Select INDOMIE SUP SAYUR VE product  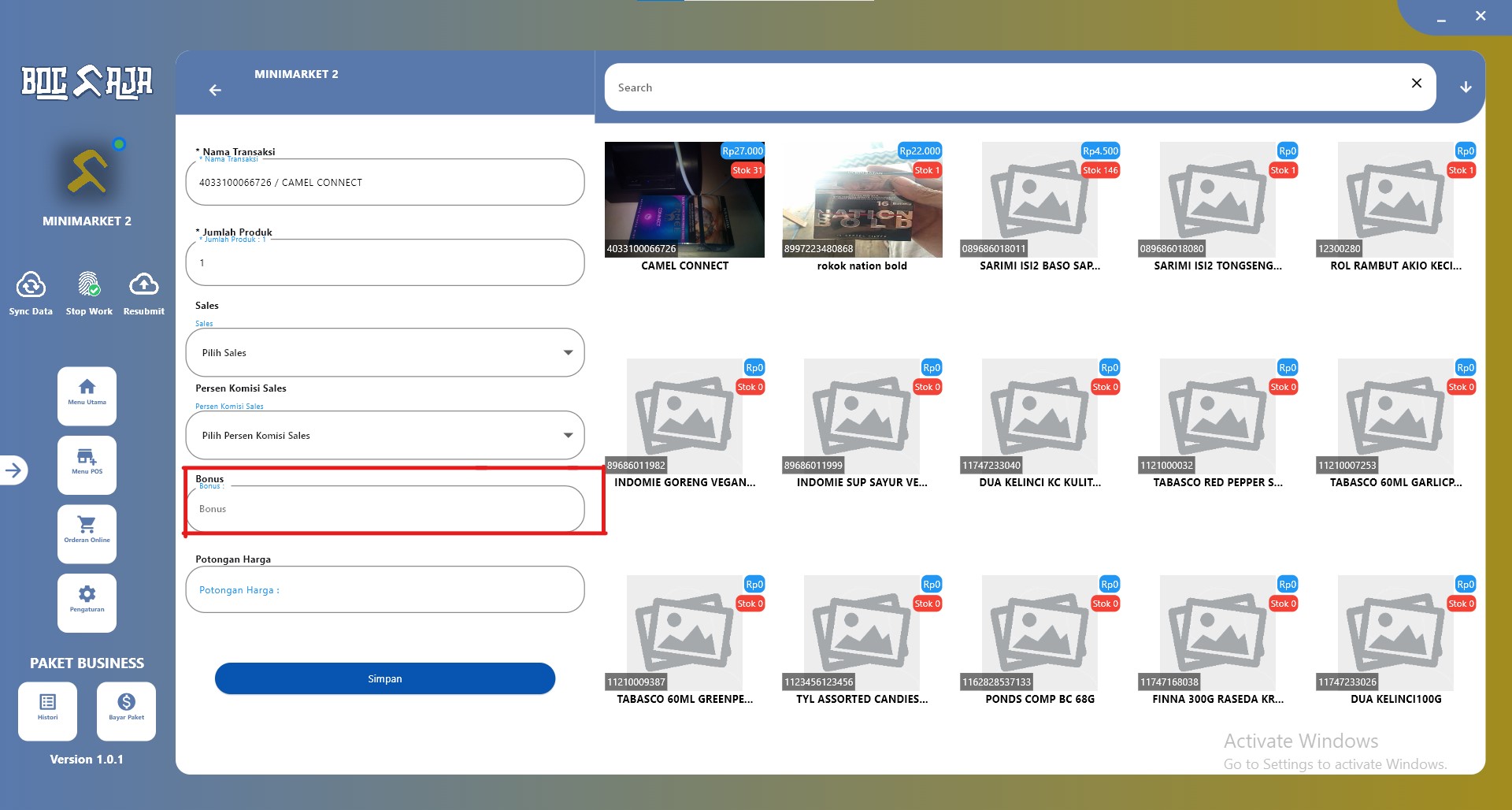(862, 416)
